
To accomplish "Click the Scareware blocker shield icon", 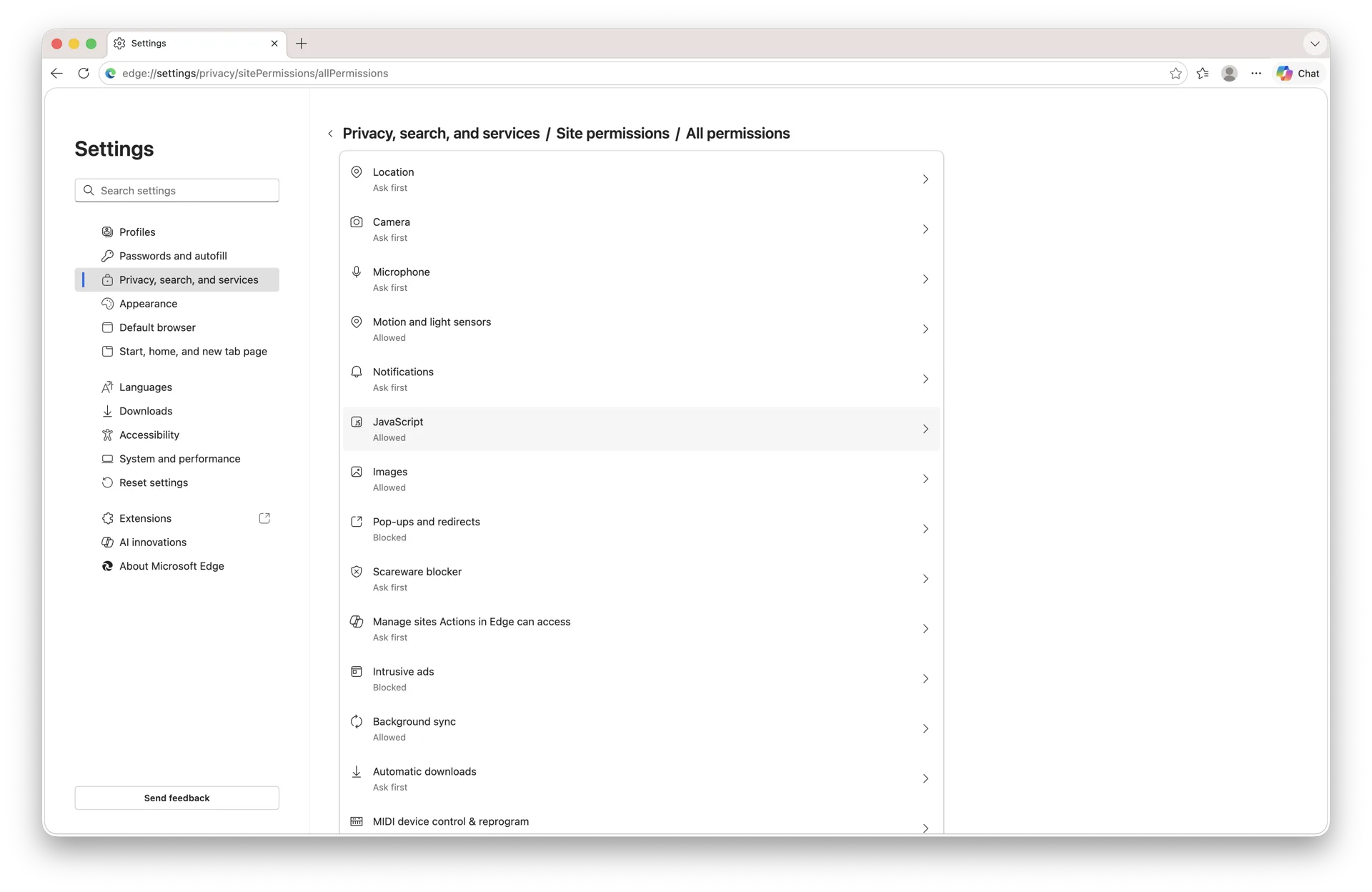I will 356,572.
